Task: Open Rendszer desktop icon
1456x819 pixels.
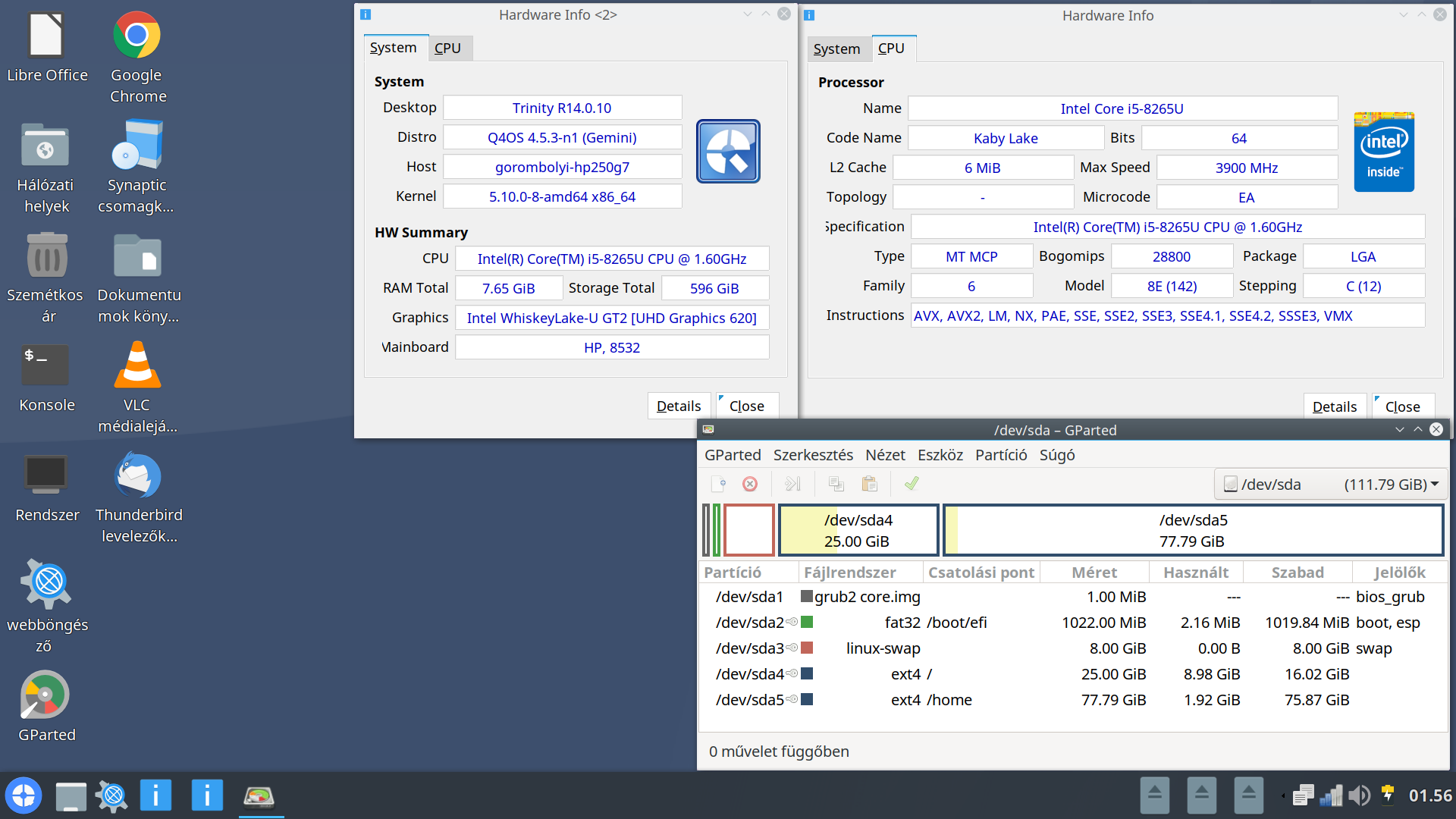Action: [47, 487]
